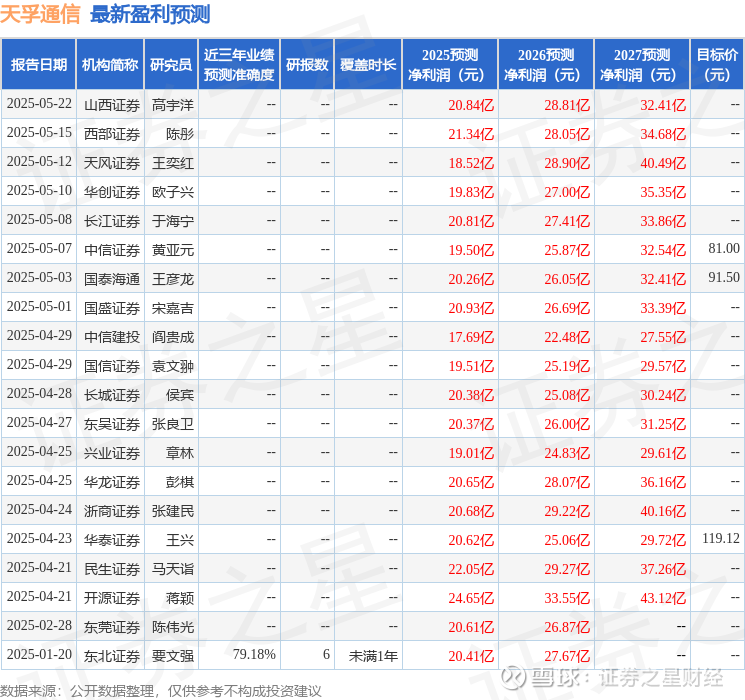The width and height of the screenshot is (745, 700).
Task: Click the 31.25亿 profit value
Action: click(x=663, y=424)
